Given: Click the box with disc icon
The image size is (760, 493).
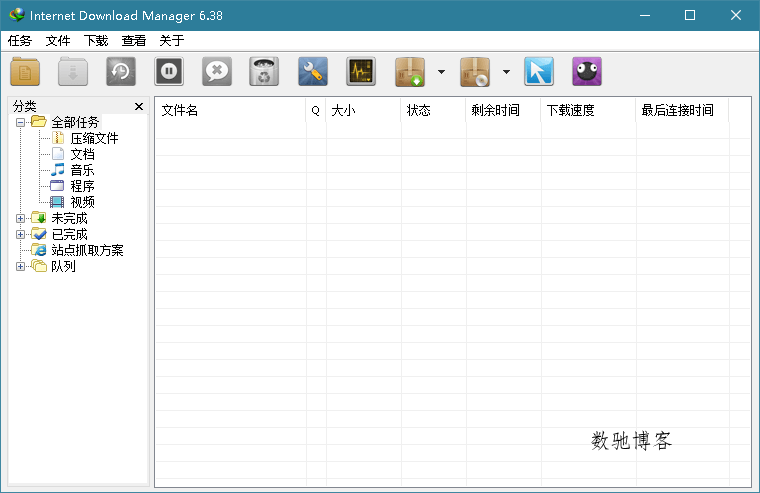Looking at the screenshot, I should 475,72.
